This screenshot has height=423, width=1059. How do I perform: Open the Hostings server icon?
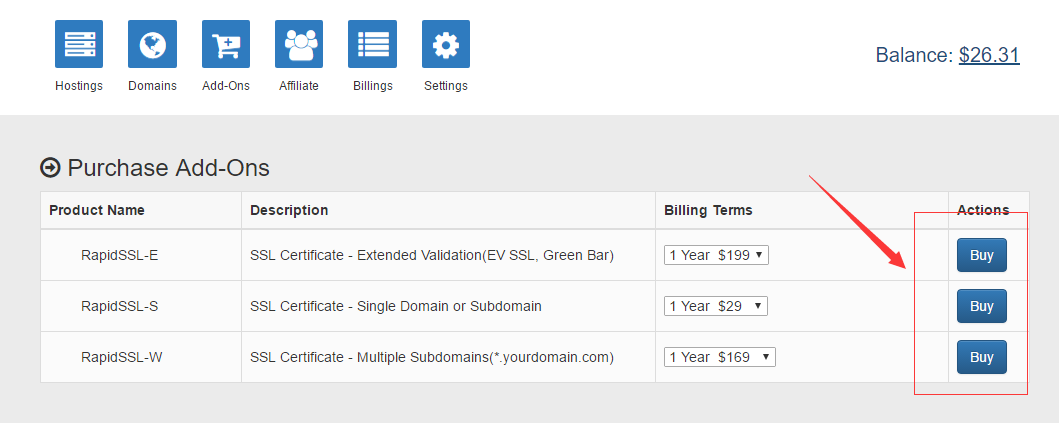tap(79, 44)
